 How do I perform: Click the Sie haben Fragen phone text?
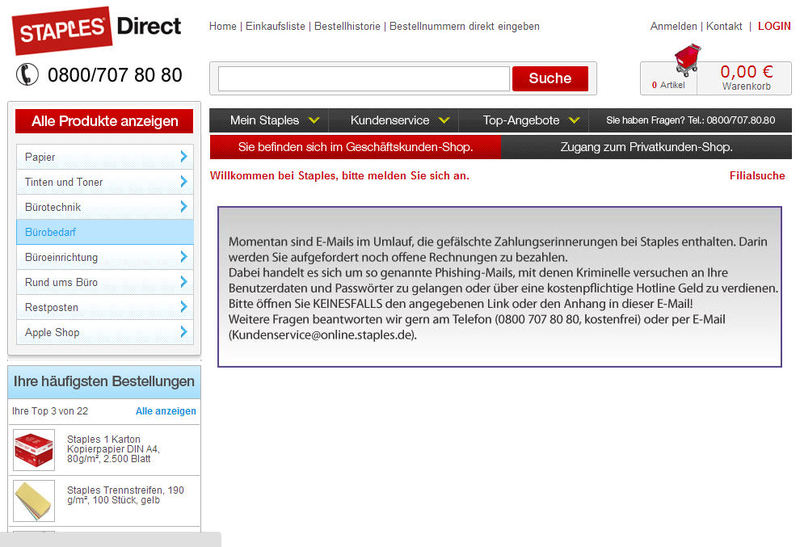point(690,120)
